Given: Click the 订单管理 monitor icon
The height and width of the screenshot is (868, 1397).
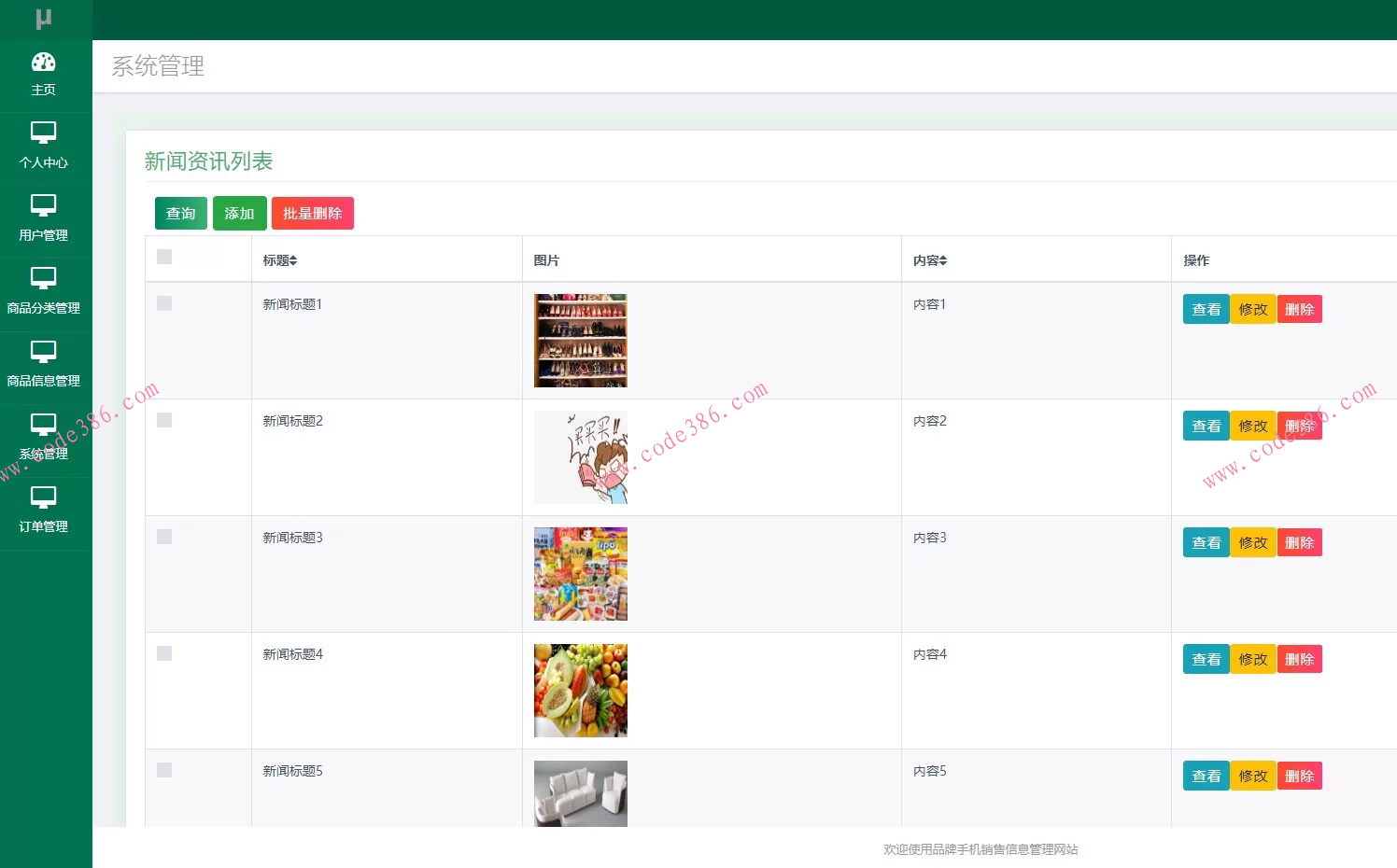Looking at the screenshot, I should [x=44, y=497].
